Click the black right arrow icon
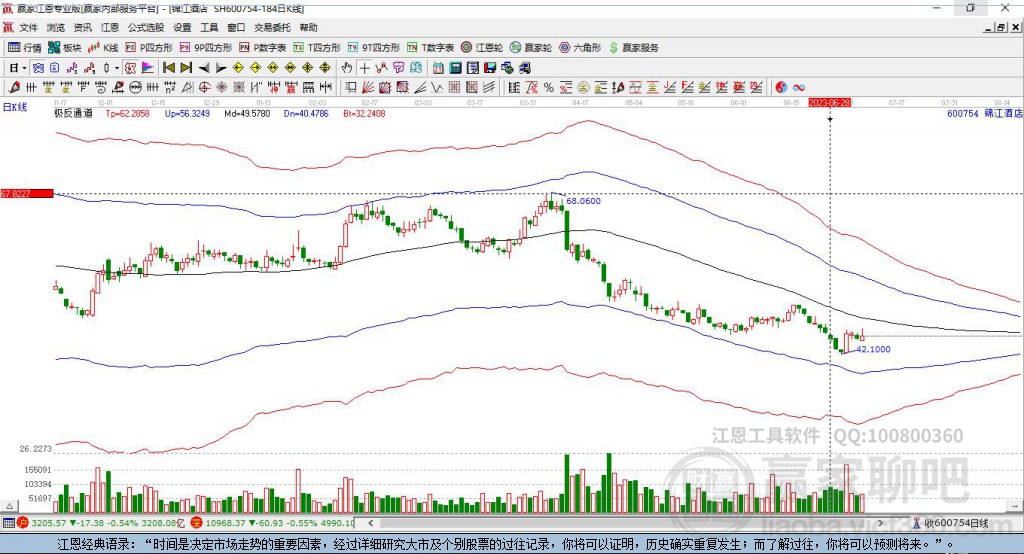Image resolution: width=1024 pixels, height=554 pixels. (221, 68)
